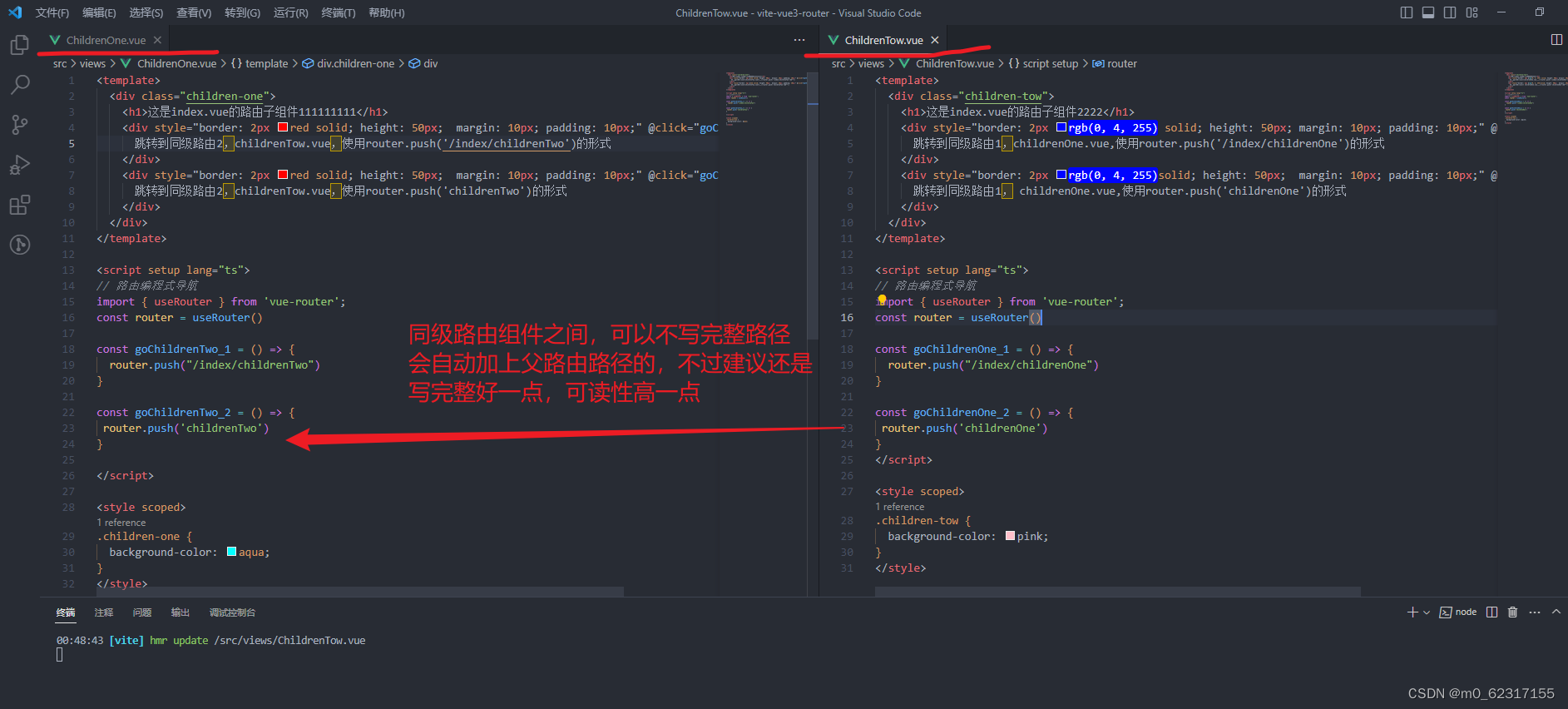Open the 转到(G) menu
The width and height of the screenshot is (1568, 709).
[x=242, y=12]
